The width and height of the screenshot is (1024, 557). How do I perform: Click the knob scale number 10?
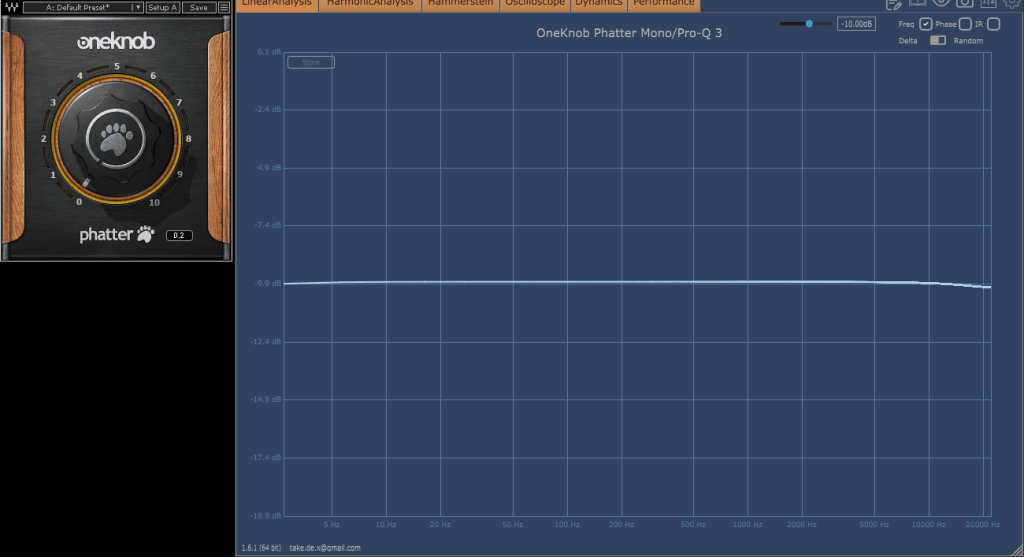pyautogui.click(x=154, y=202)
